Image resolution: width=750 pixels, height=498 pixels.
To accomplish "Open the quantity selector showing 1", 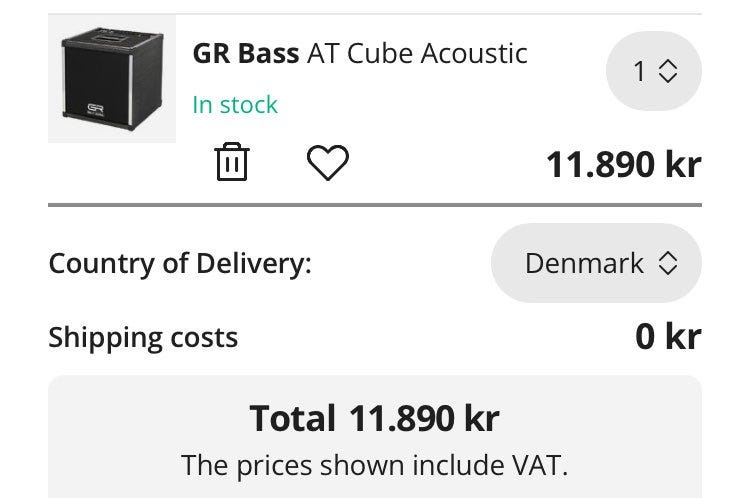I will click(x=654, y=72).
